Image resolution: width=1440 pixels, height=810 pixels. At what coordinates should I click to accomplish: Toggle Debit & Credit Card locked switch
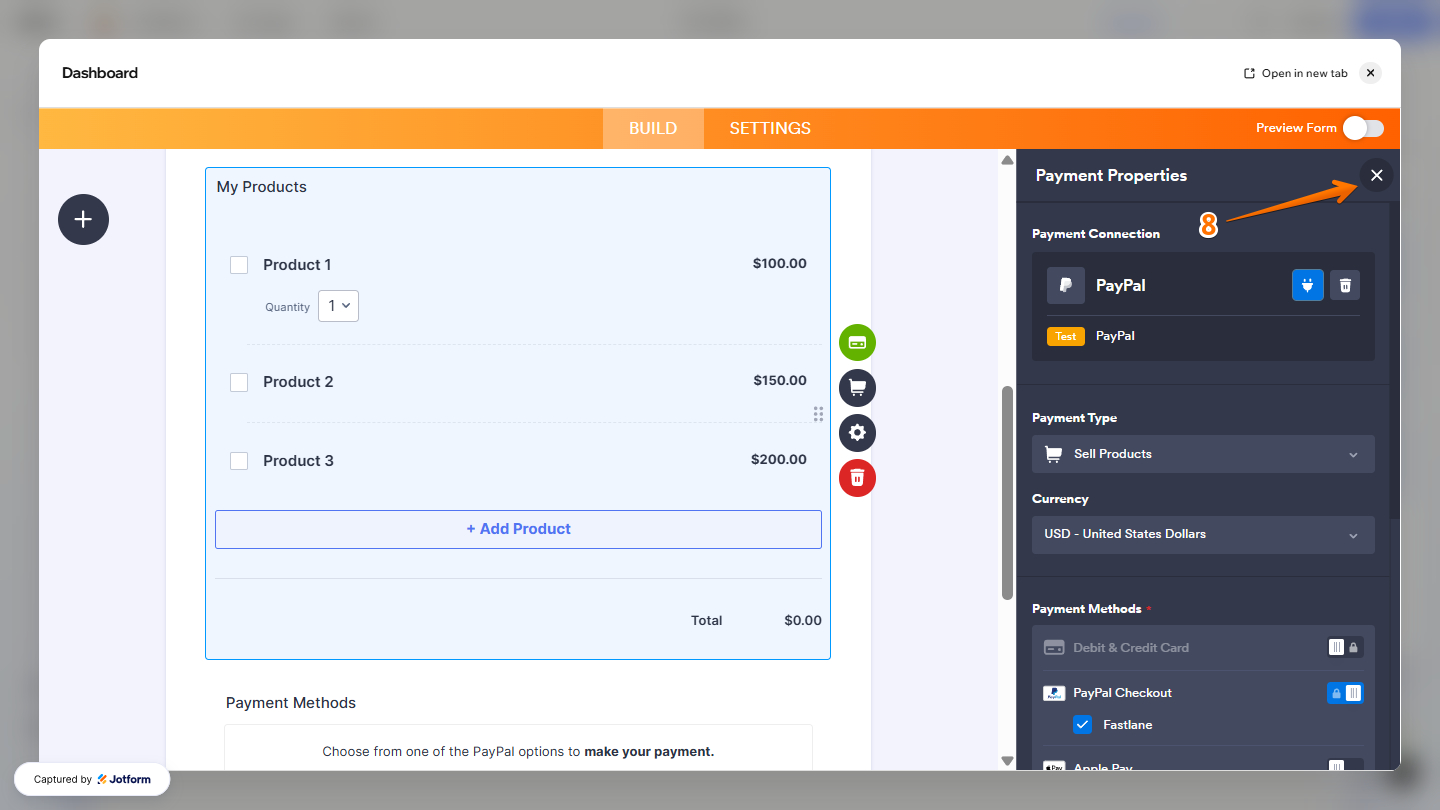[x=1345, y=647]
